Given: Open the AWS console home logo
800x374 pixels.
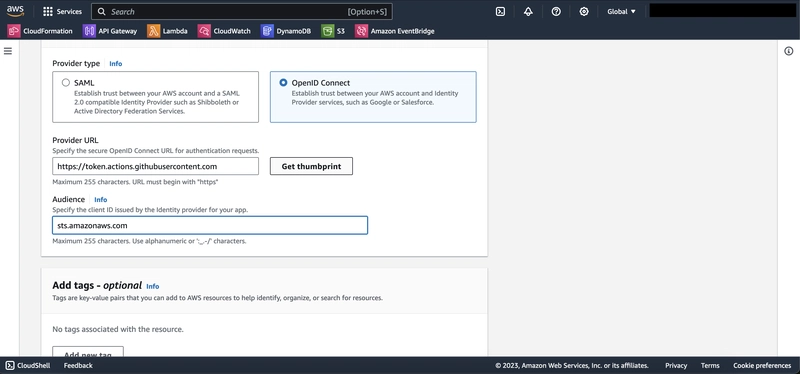Looking at the screenshot, I should point(15,11).
